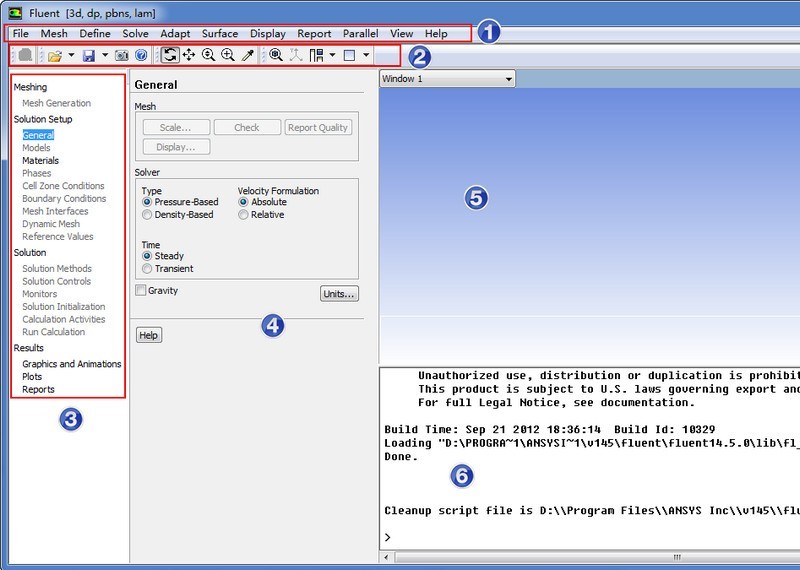Open the Surface menu

coord(220,34)
